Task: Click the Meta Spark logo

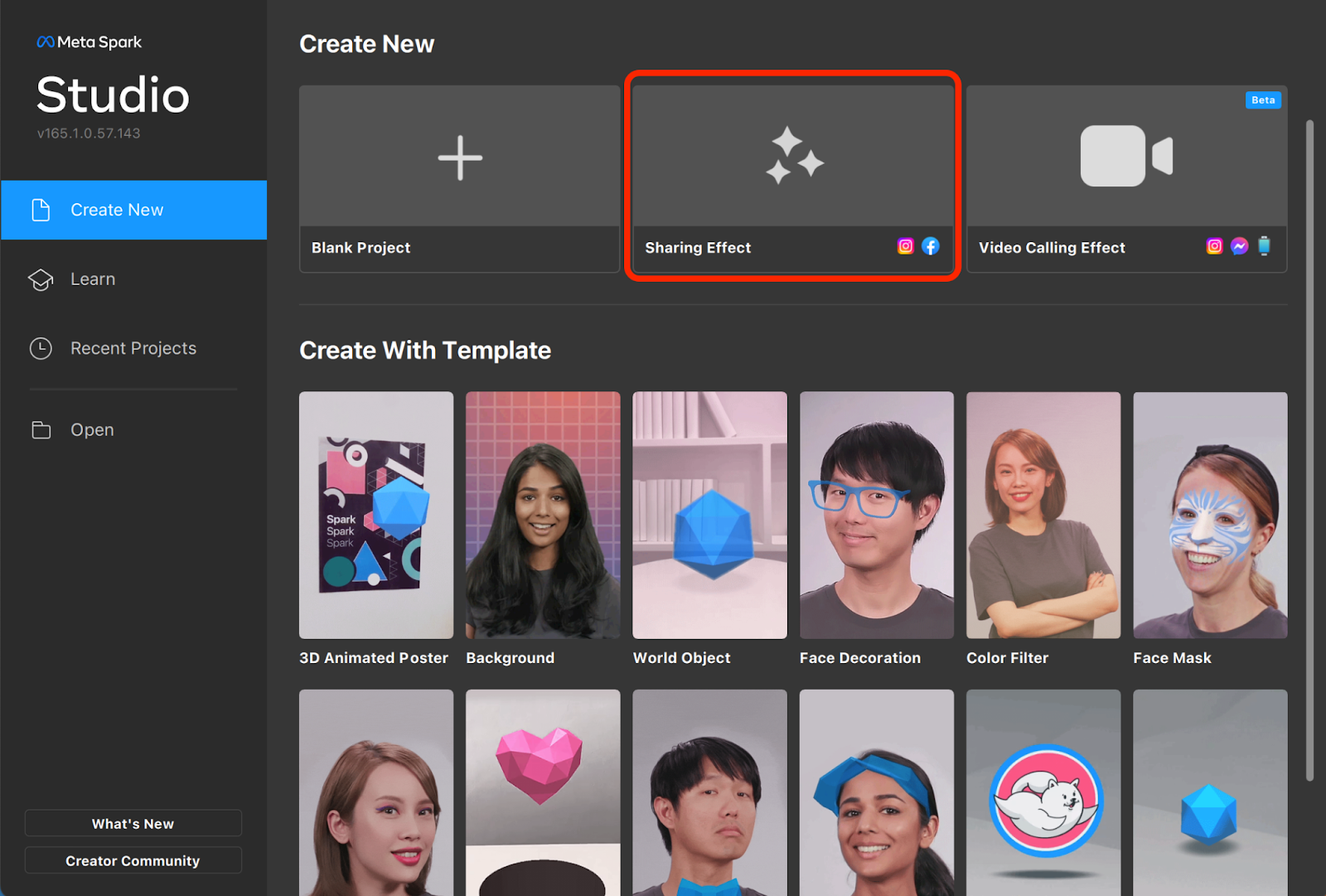Action: (x=90, y=42)
